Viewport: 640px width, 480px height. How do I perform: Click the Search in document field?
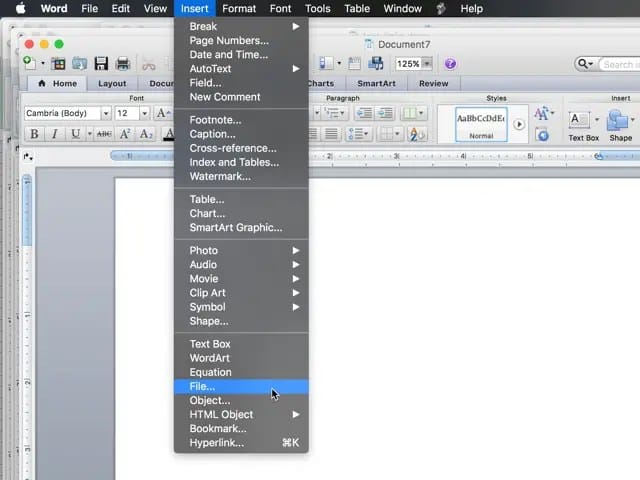619,64
